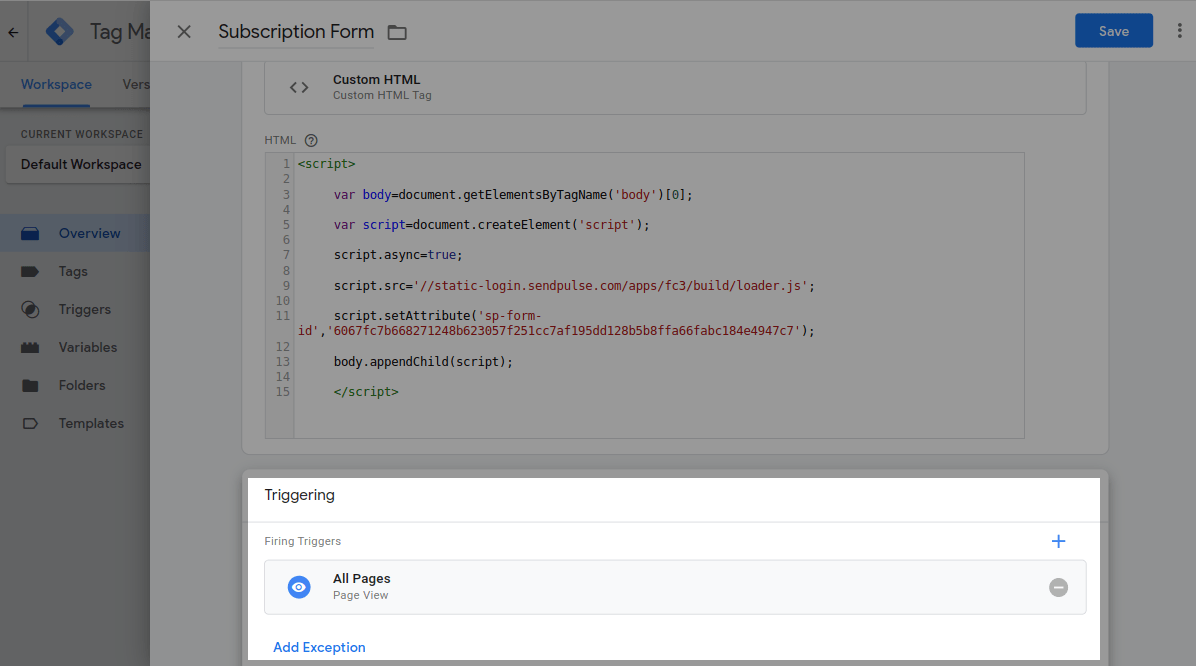Add a firing trigger with plus icon
This screenshot has width=1196, height=666.
pos(1058,541)
